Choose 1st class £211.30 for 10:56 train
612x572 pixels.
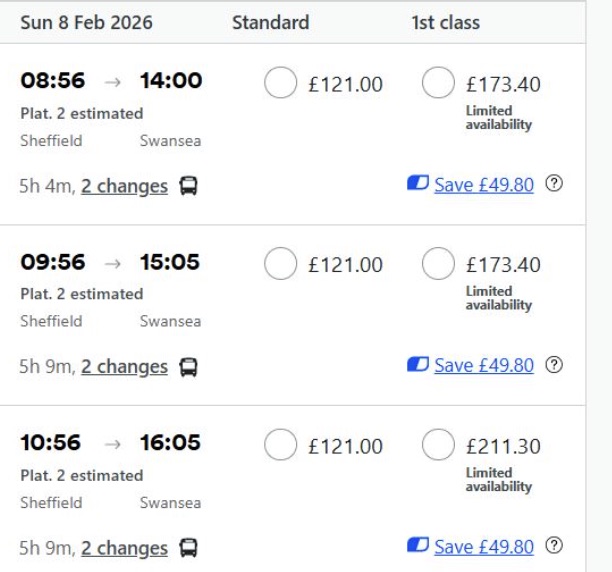click(439, 446)
